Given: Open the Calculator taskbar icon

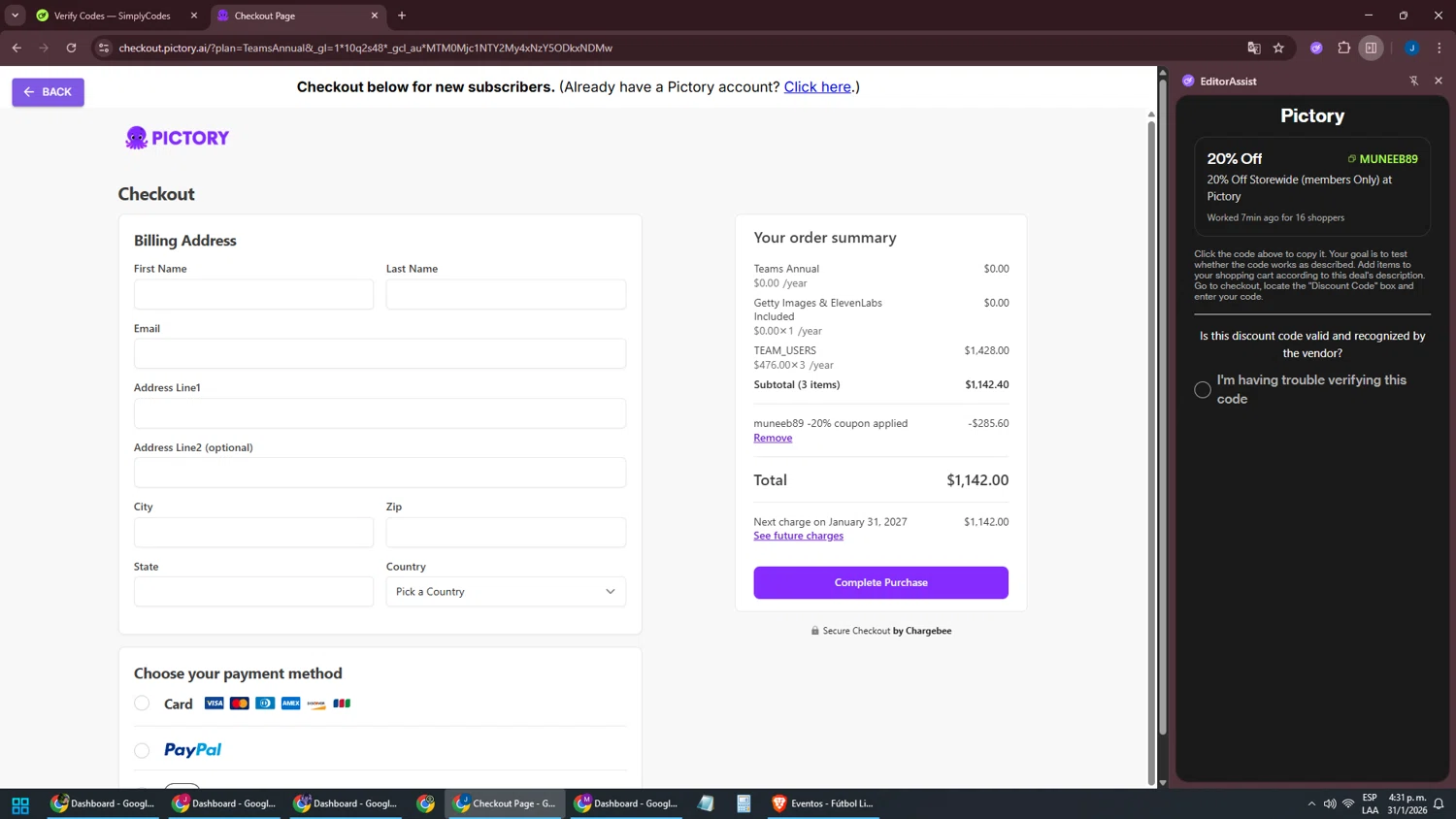Looking at the screenshot, I should click(x=744, y=803).
